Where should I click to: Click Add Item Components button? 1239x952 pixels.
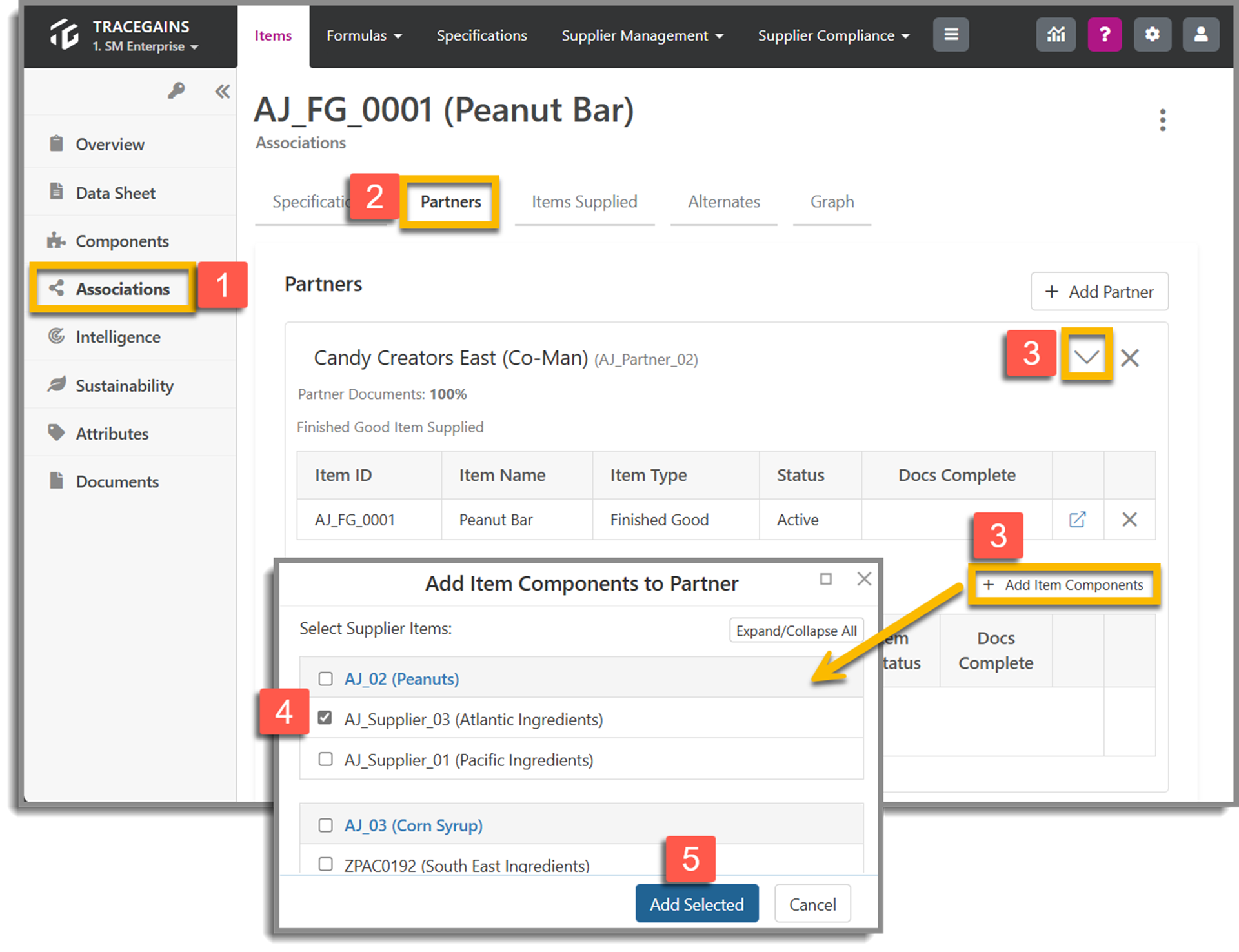coord(1063,585)
